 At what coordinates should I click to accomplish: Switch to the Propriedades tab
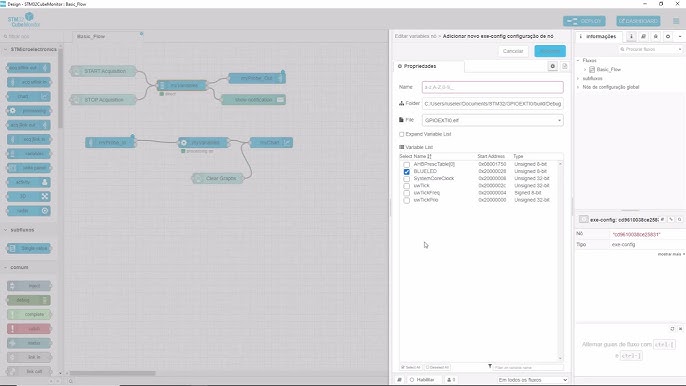click(429, 66)
